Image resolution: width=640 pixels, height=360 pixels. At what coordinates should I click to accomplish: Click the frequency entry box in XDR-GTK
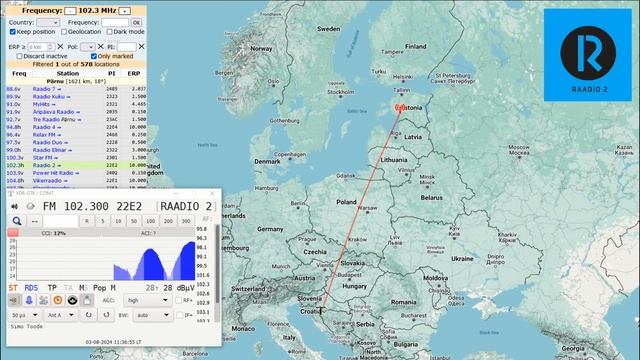(60, 221)
